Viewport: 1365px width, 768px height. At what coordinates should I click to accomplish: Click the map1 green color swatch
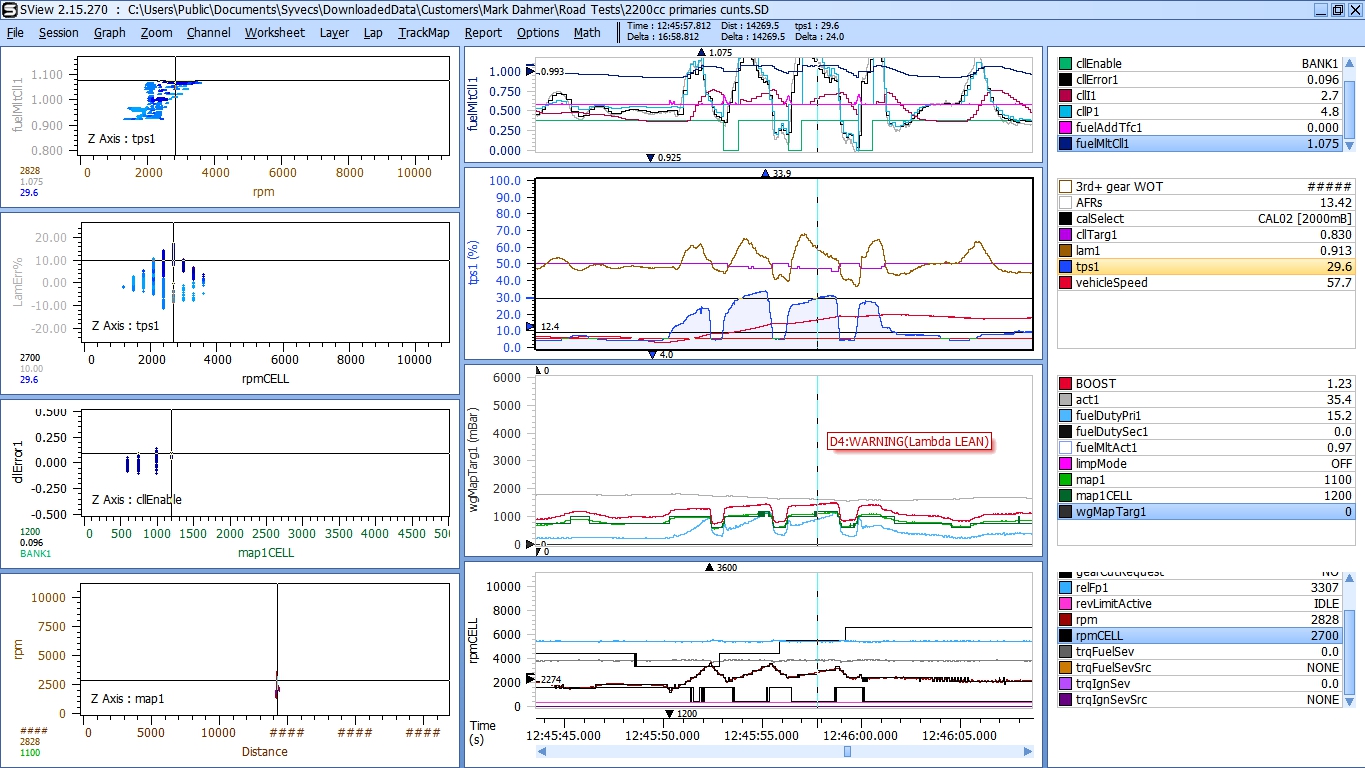coord(1066,480)
